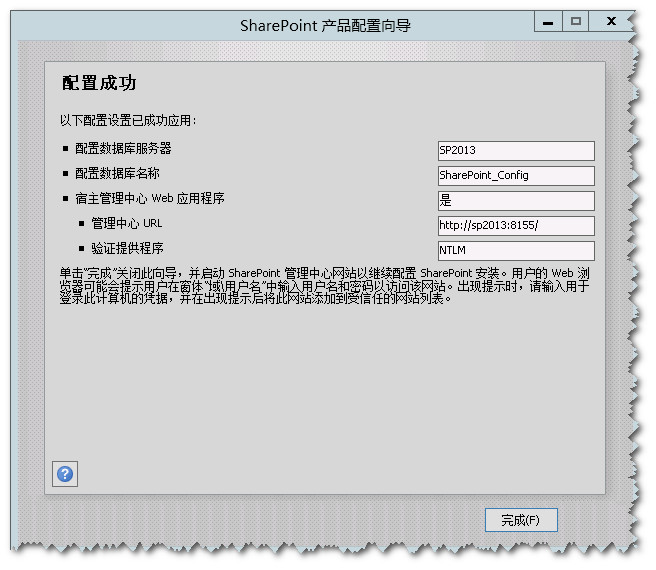Click the 以下配置设置已成功应用 text
The width and height of the screenshot is (656, 570).
tap(128, 121)
